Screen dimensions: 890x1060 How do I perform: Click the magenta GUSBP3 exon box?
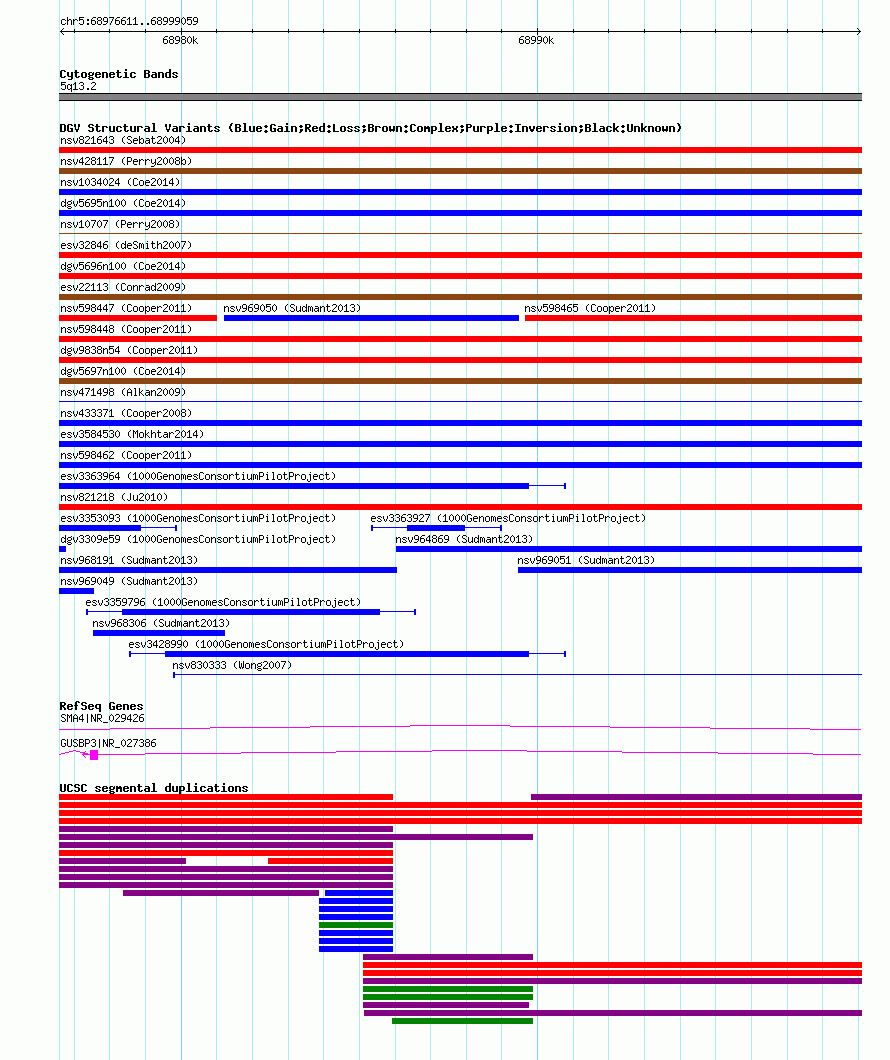tap(94, 755)
